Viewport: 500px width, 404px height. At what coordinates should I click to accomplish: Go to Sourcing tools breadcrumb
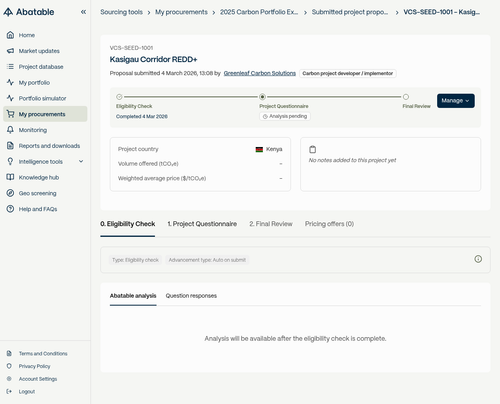[x=121, y=12]
